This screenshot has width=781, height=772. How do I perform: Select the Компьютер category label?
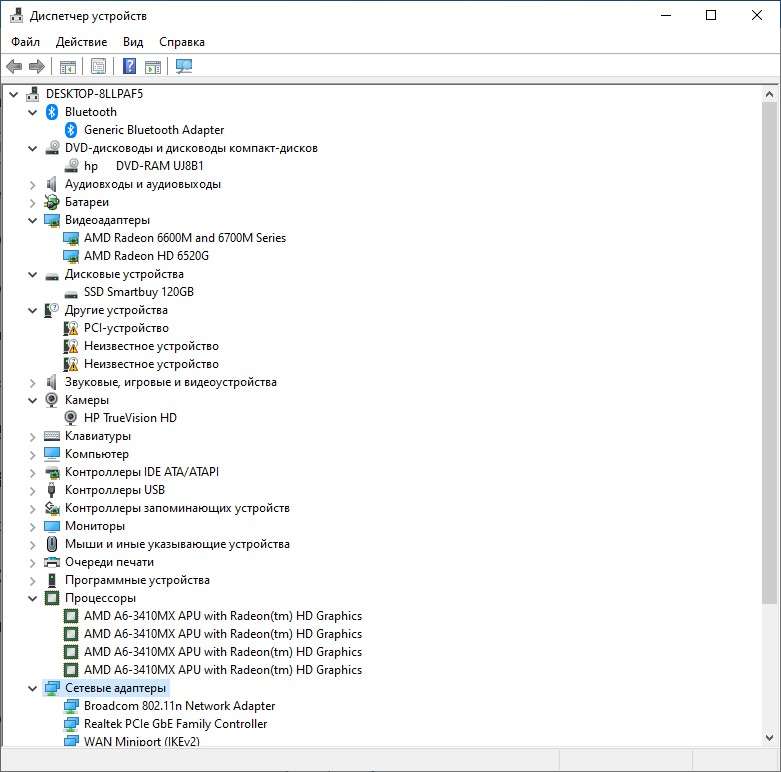tap(97, 454)
